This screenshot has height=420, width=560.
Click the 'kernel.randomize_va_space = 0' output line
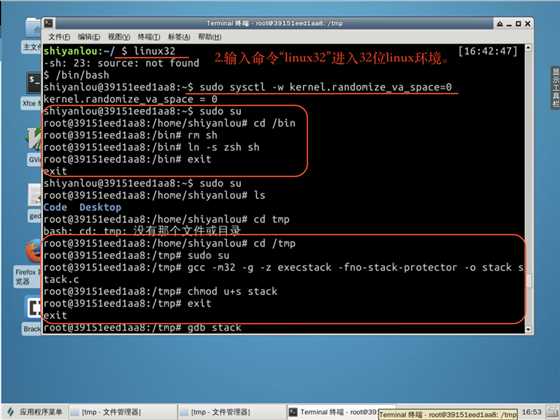[x=130, y=99]
